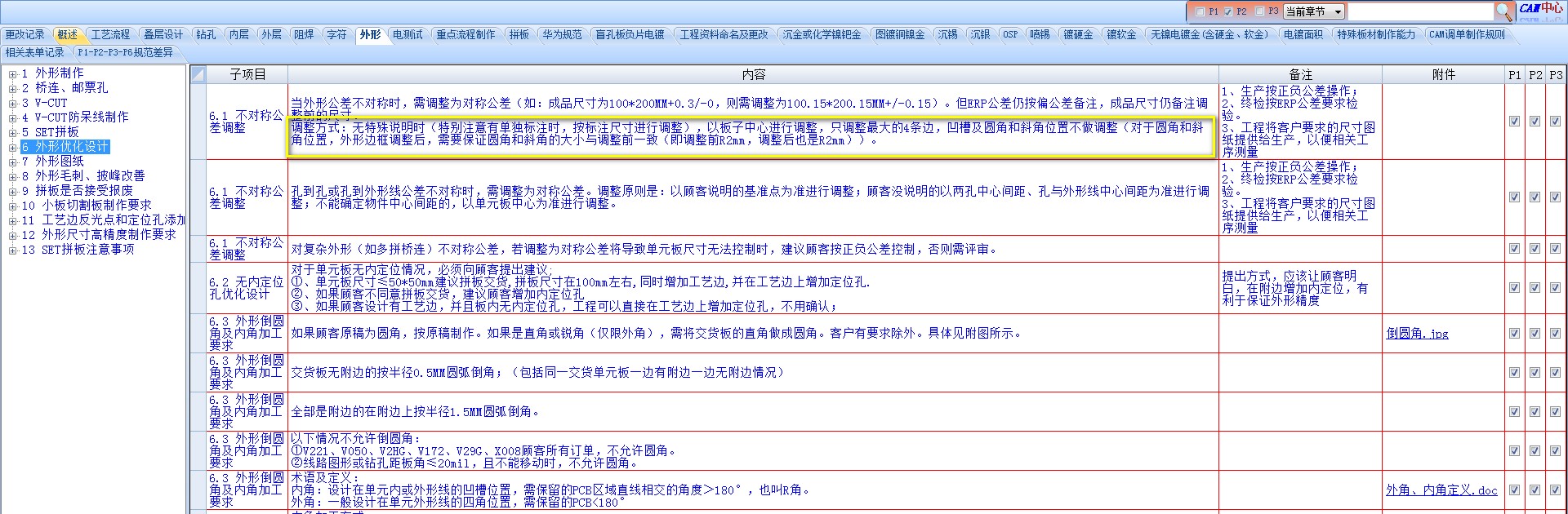Open the 外角、内角定义.doc attachment link
This screenshot has width=1568, height=514.
pyautogui.click(x=1441, y=490)
